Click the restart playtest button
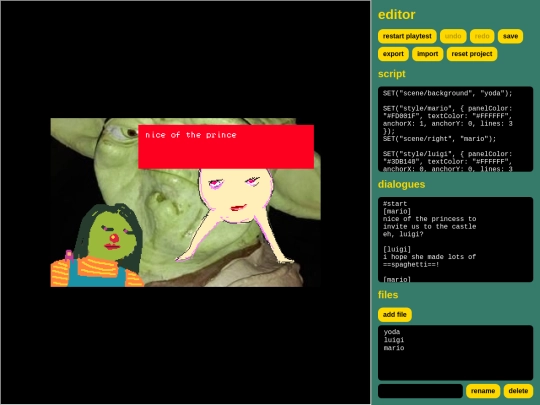 [407, 36]
